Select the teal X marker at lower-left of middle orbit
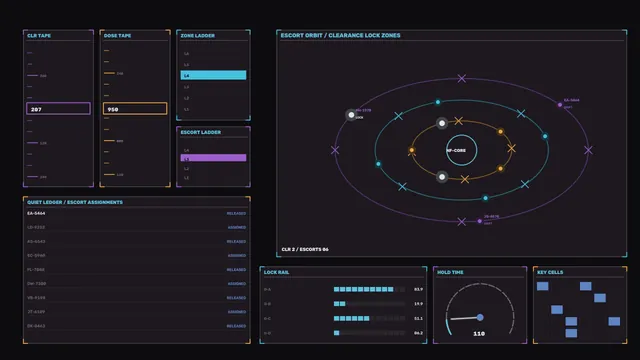 point(402,187)
